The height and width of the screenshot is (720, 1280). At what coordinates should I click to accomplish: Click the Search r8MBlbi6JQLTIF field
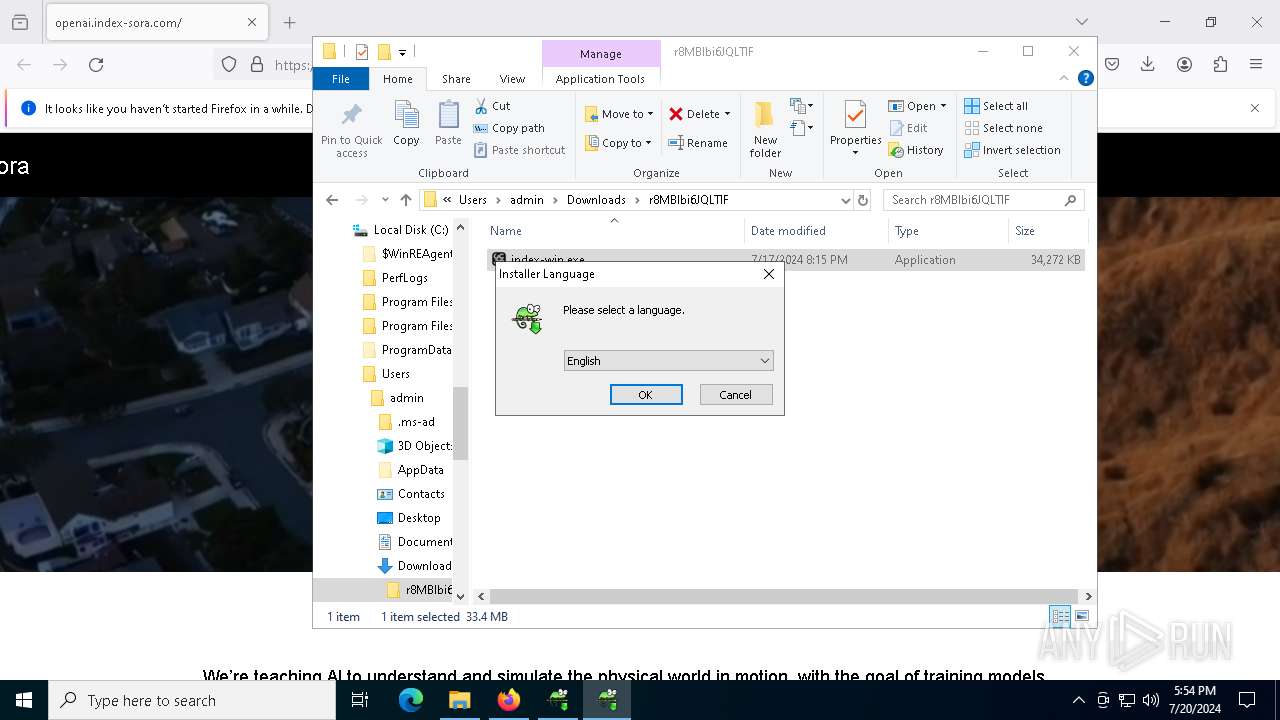coord(983,200)
